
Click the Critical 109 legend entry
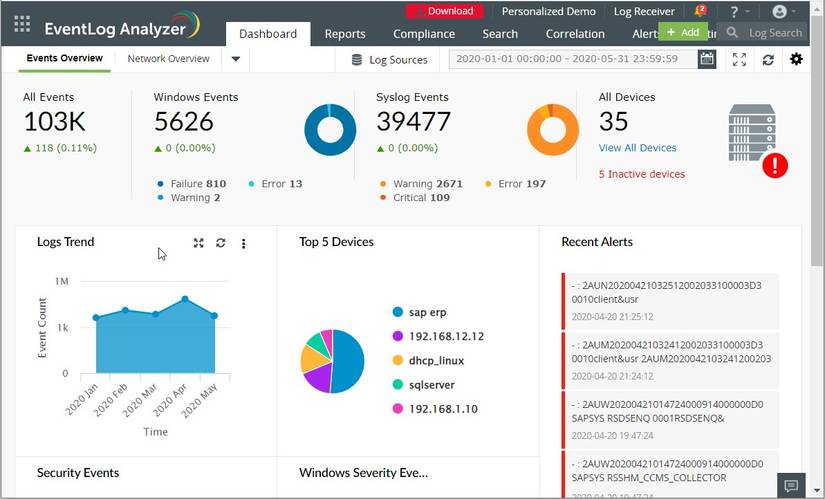[415, 198]
